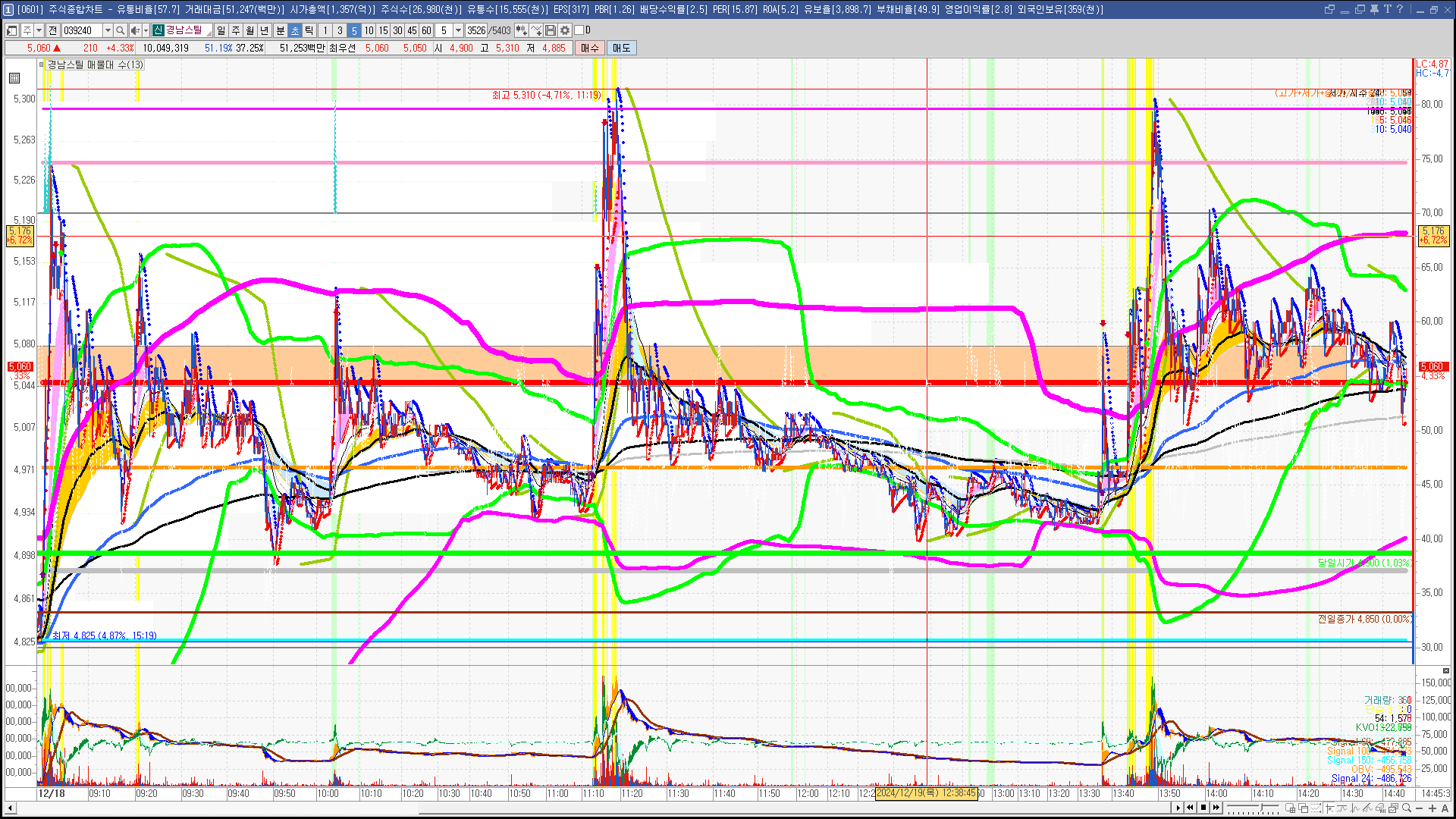Open the chart settings gear icon
Viewport: 1456px width, 819px height.
coord(565,30)
